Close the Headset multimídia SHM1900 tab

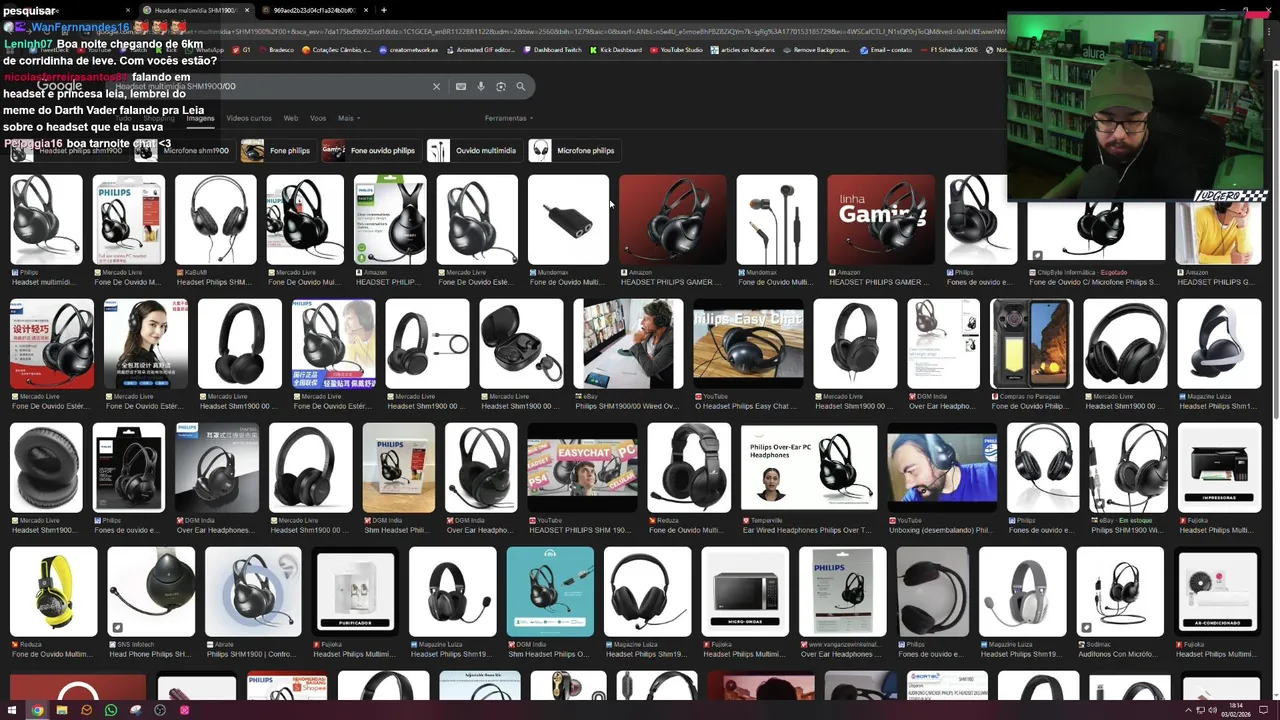click(x=247, y=10)
